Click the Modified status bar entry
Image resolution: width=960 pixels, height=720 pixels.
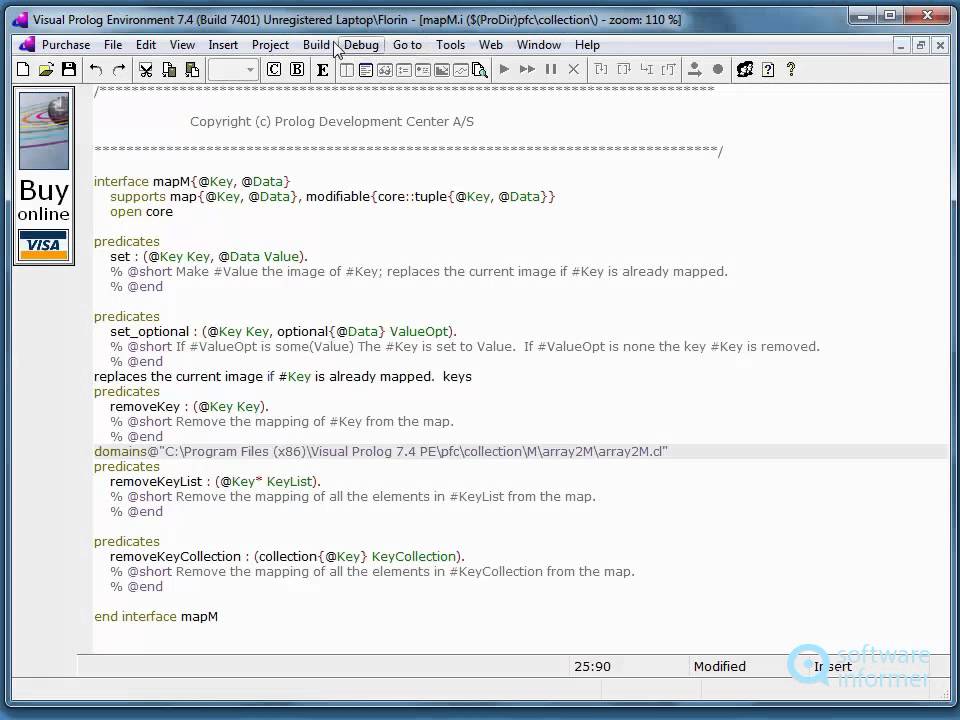(x=719, y=666)
